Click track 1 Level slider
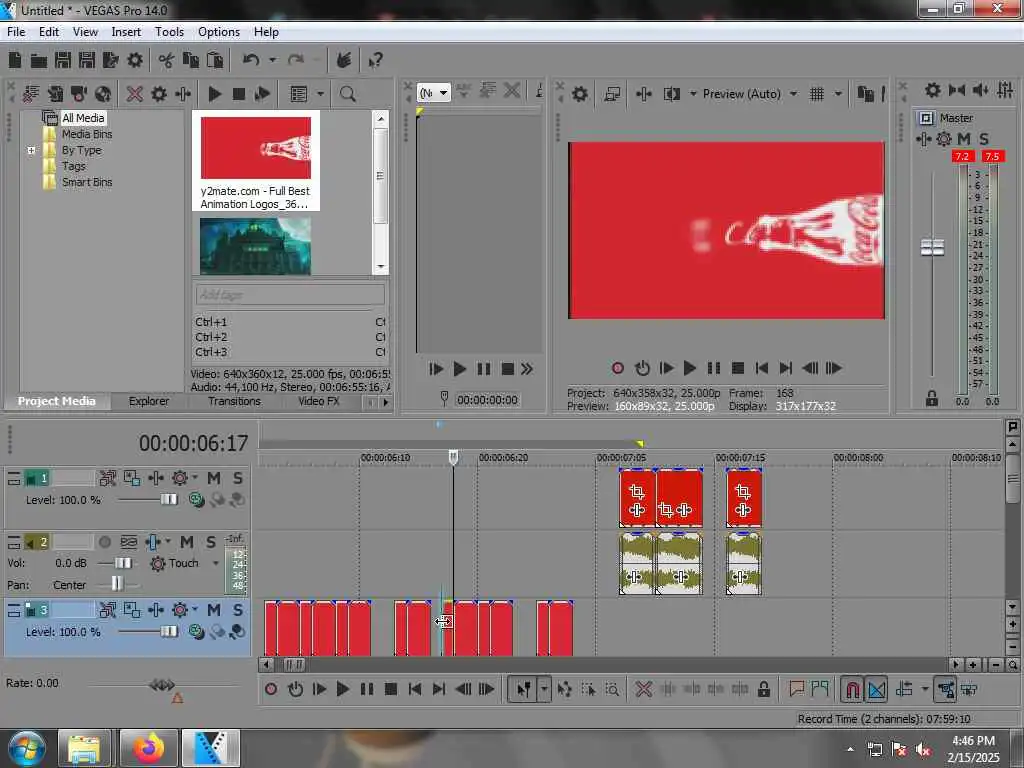 click(x=168, y=500)
